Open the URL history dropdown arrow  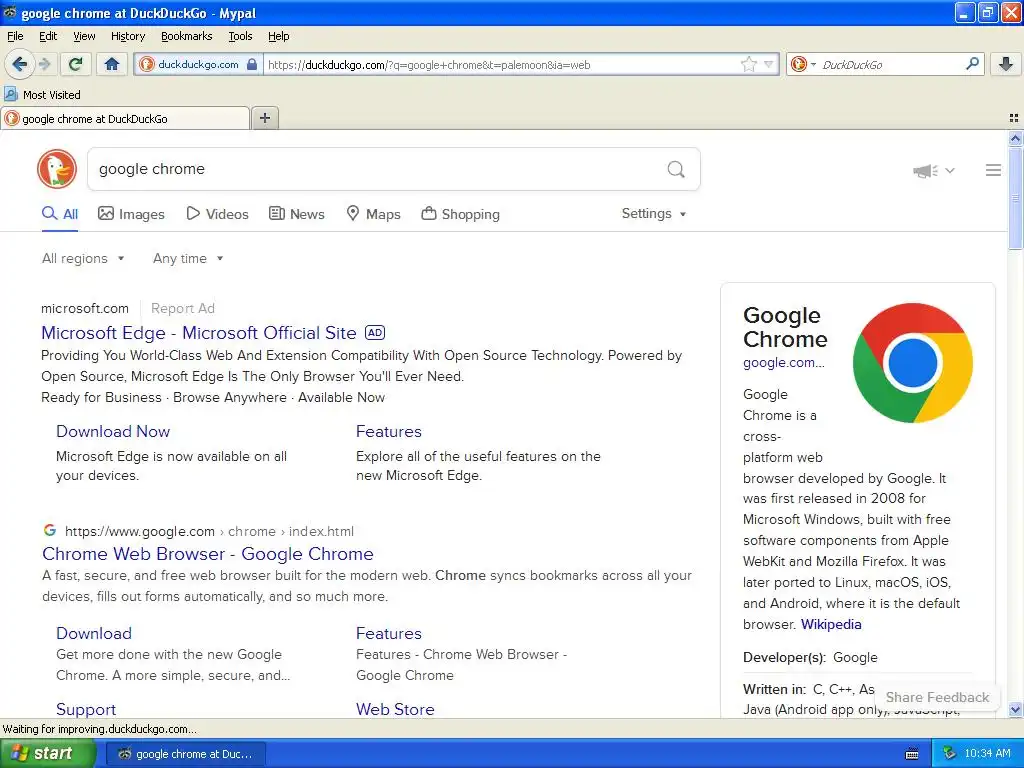(x=769, y=64)
